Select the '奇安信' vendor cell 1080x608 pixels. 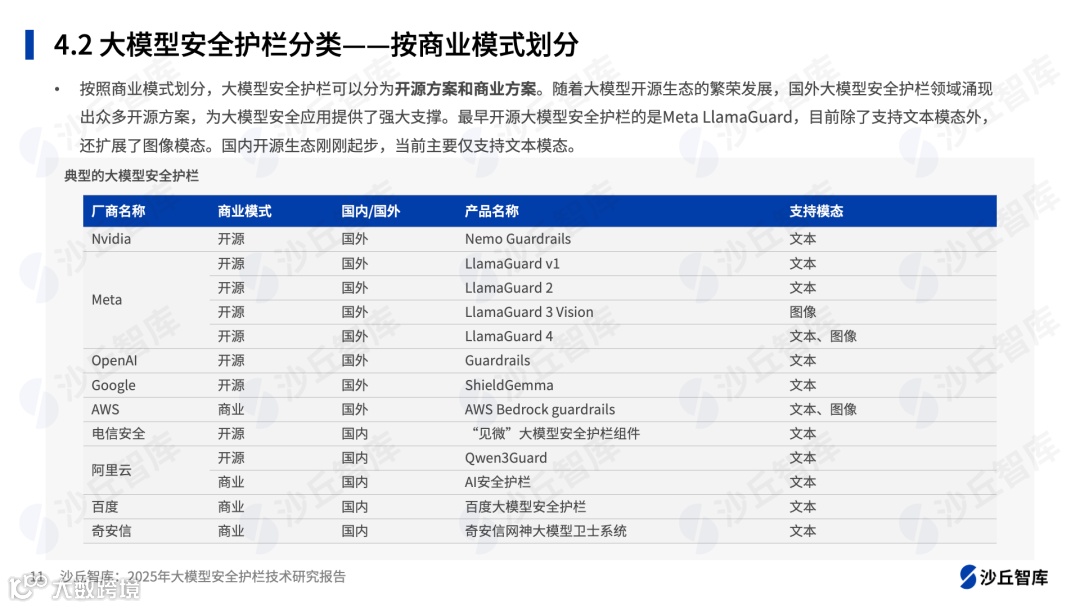click(112, 531)
